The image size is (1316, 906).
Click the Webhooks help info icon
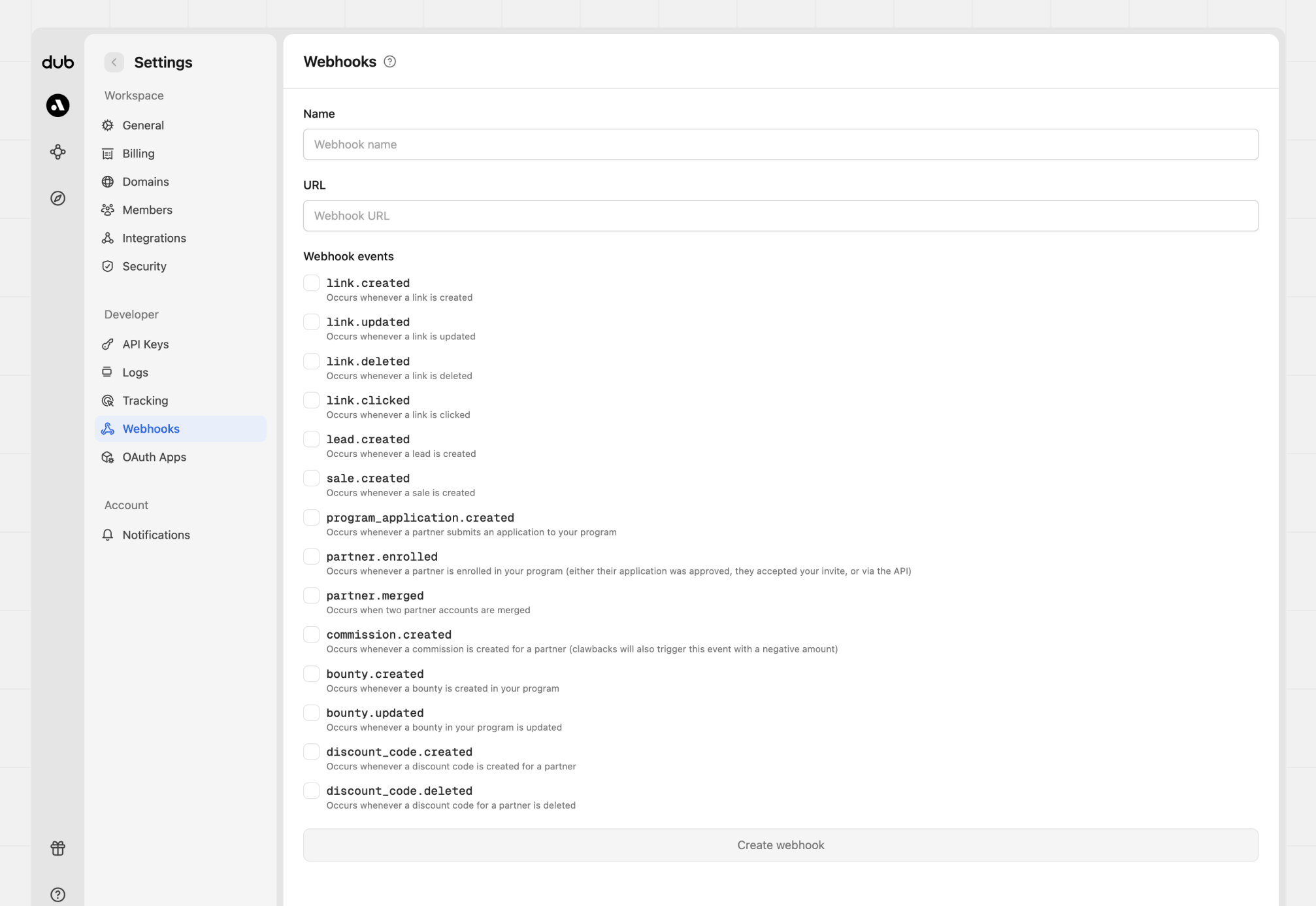(x=389, y=61)
